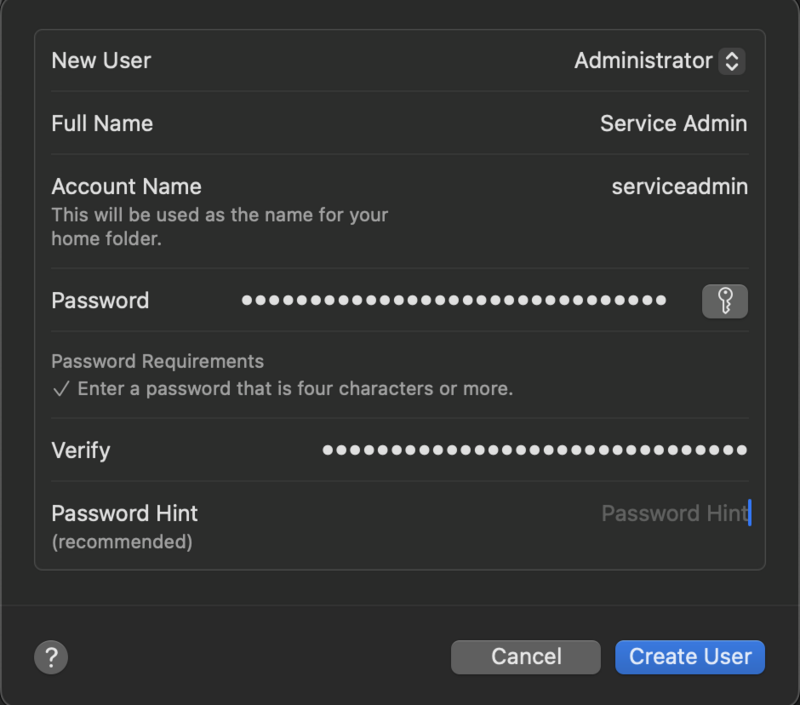The width and height of the screenshot is (800, 705).
Task: Click the key icon beside Password field
Action: pyautogui.click(x=724, y=301)
